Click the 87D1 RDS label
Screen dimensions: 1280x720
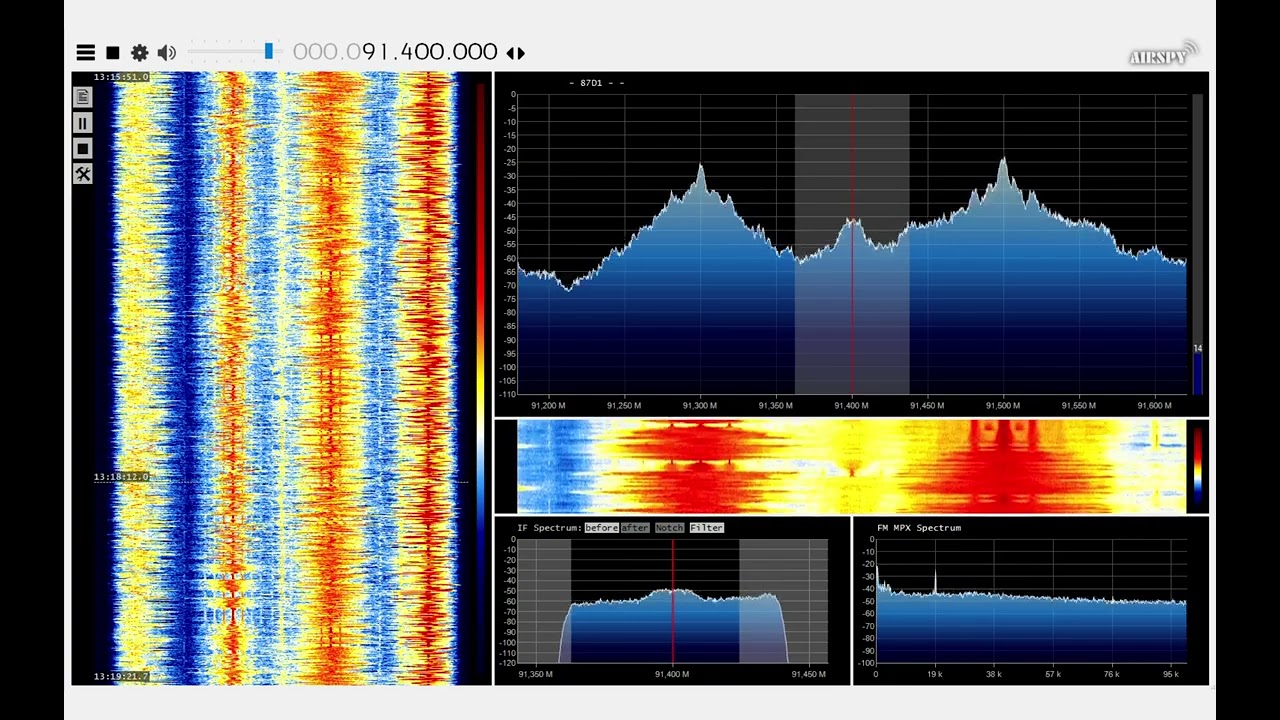(591, 83)
